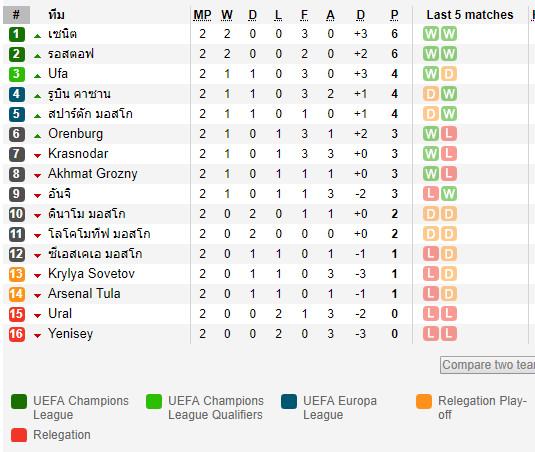The height and width of the screenshot is (452, 535).
Task: Sort table by P points header
Action: pos(394,15)
